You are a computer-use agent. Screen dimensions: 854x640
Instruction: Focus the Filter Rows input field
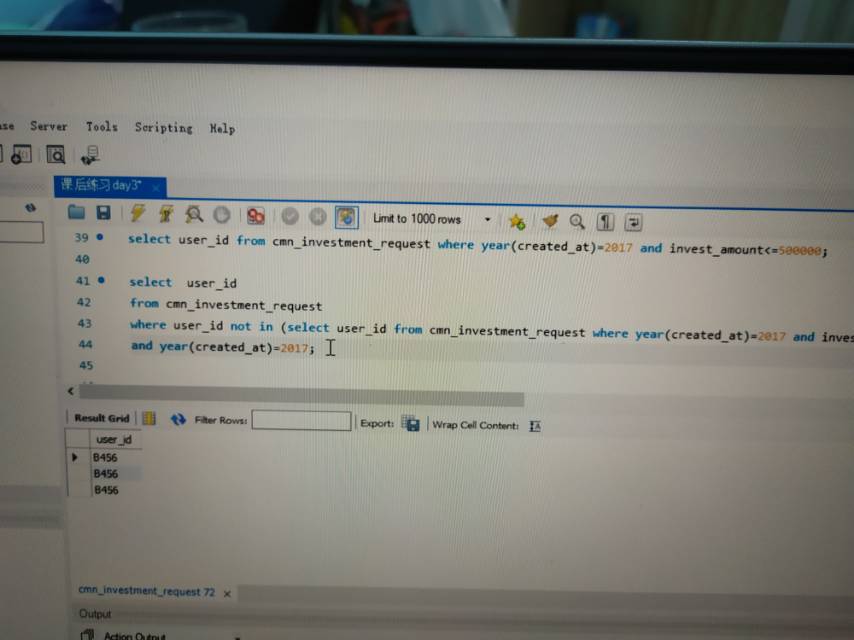(301, 420)
